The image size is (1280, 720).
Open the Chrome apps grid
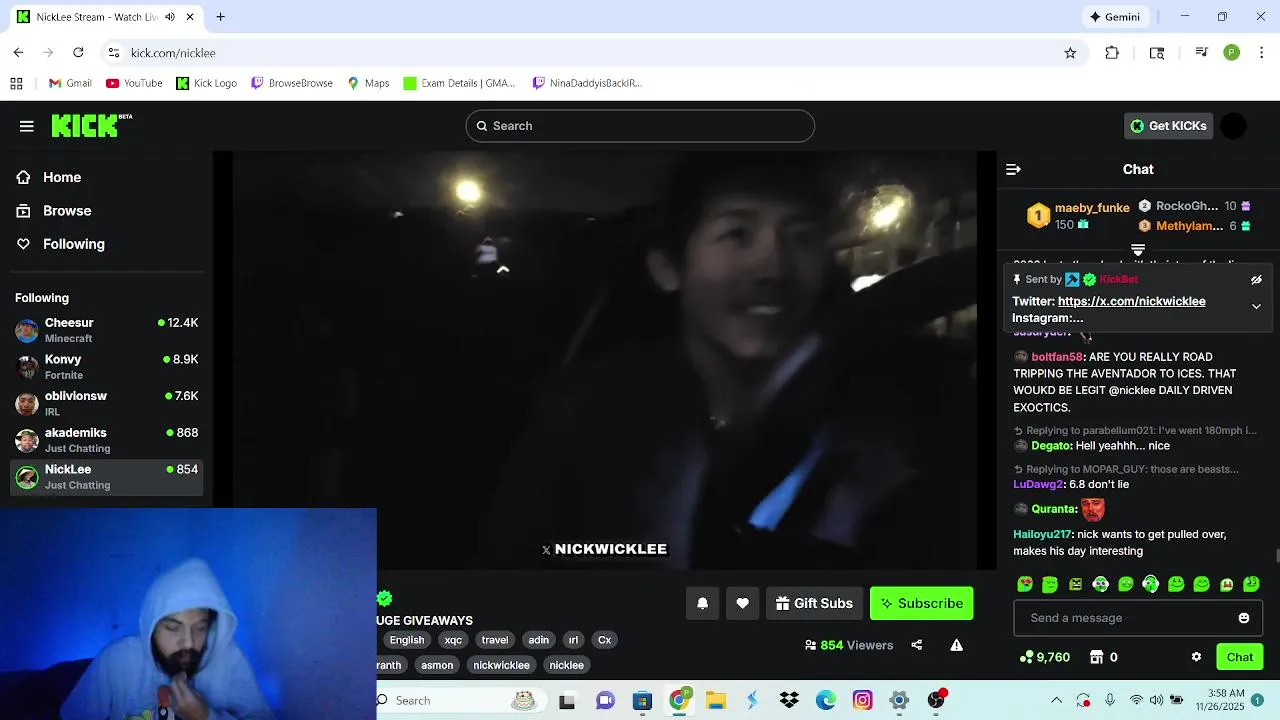16,83
